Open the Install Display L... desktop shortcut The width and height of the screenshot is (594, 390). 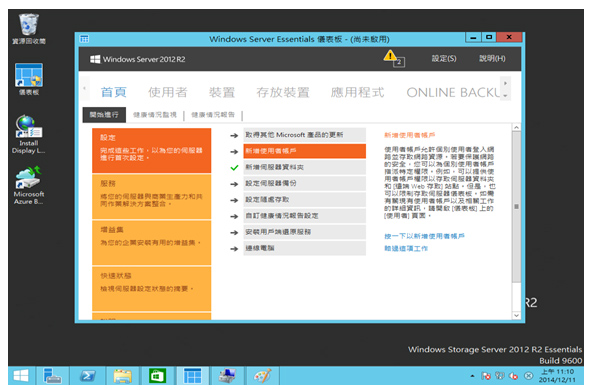29,134
